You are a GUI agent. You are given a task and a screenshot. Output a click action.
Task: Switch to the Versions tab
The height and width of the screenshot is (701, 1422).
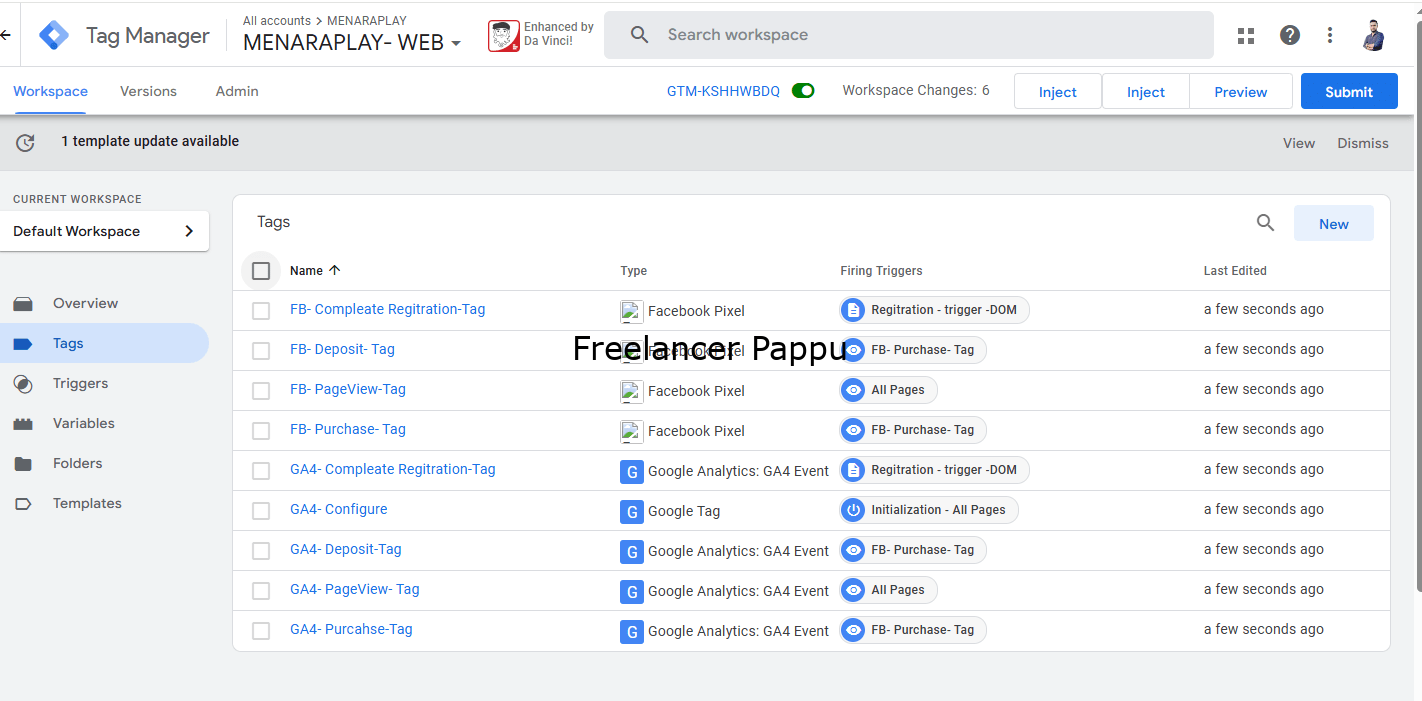pos(148,91)
